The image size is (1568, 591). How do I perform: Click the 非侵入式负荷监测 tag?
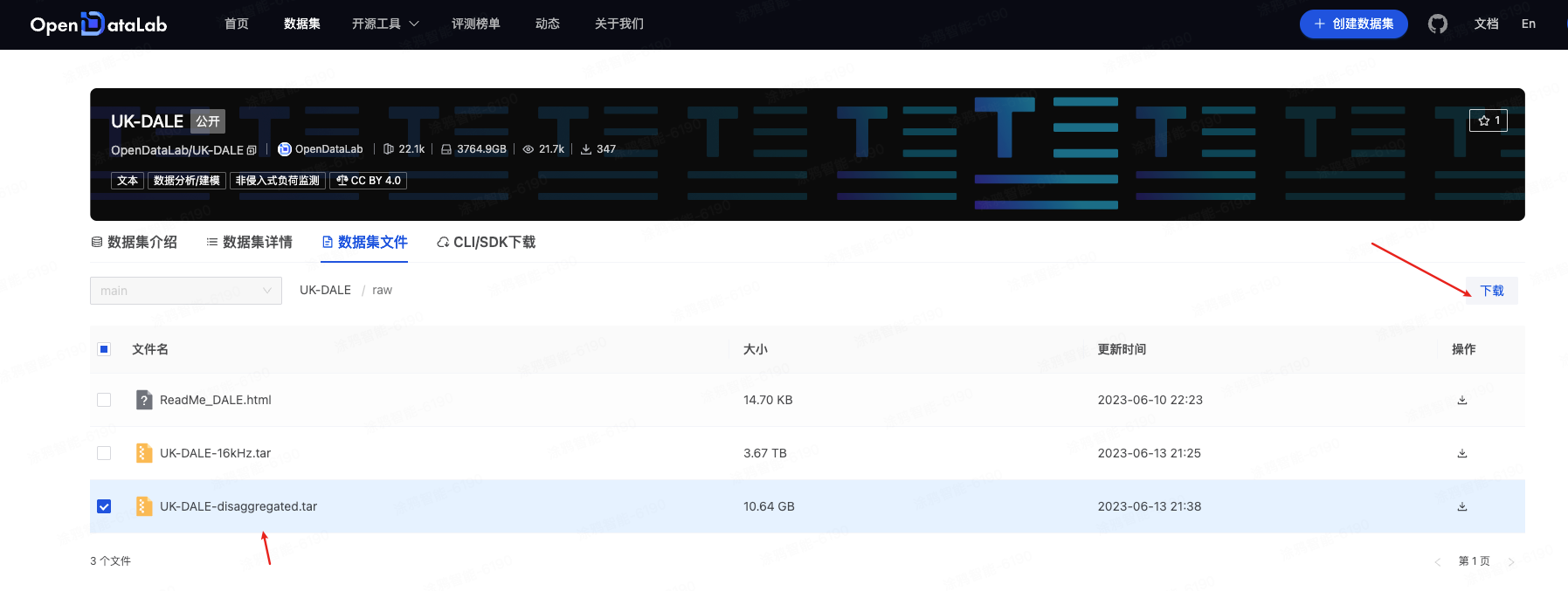[278, 181]
